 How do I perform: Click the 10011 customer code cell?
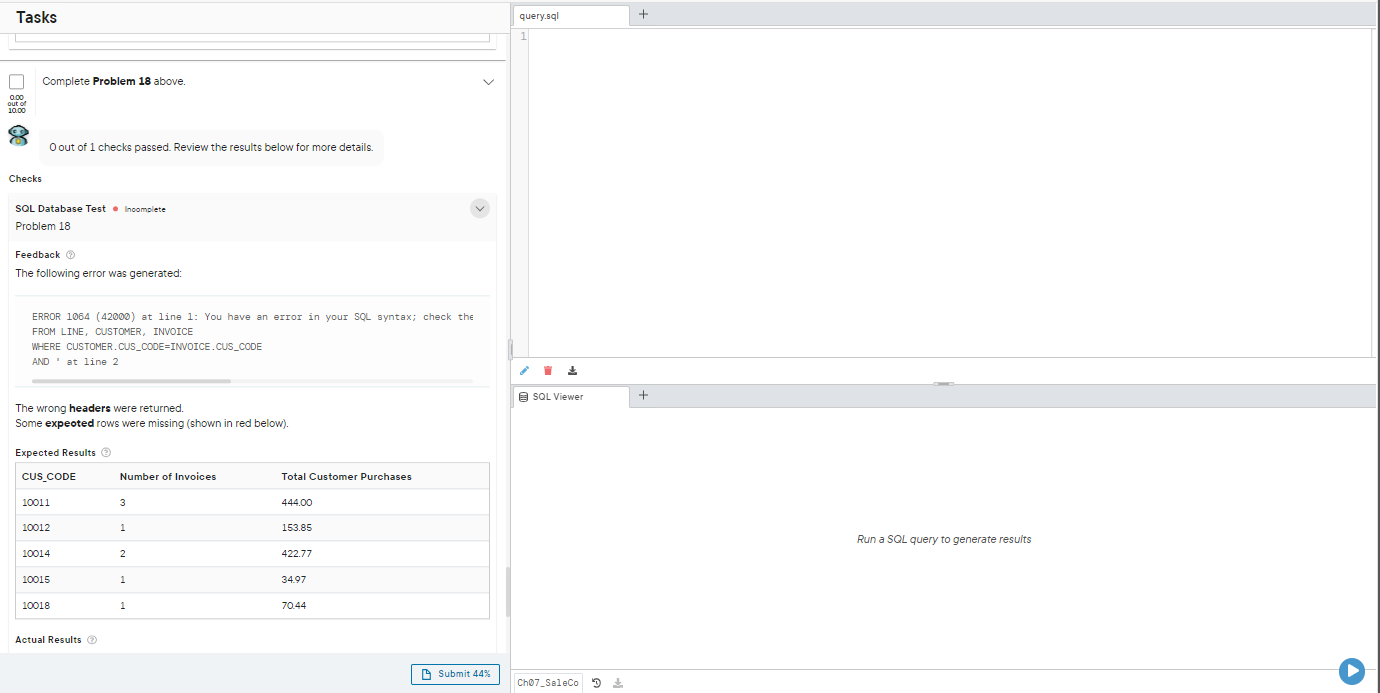coord(36,503)
